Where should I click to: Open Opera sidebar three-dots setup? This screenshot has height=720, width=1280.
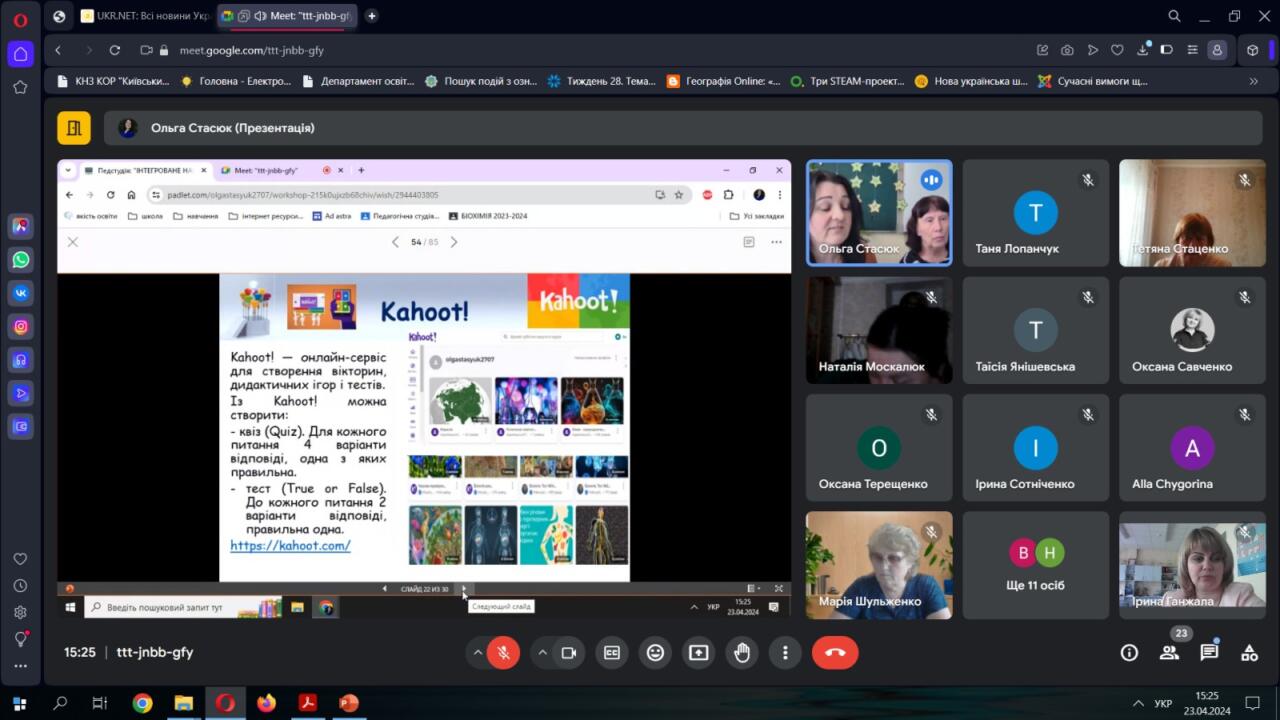tap(20, 666)
